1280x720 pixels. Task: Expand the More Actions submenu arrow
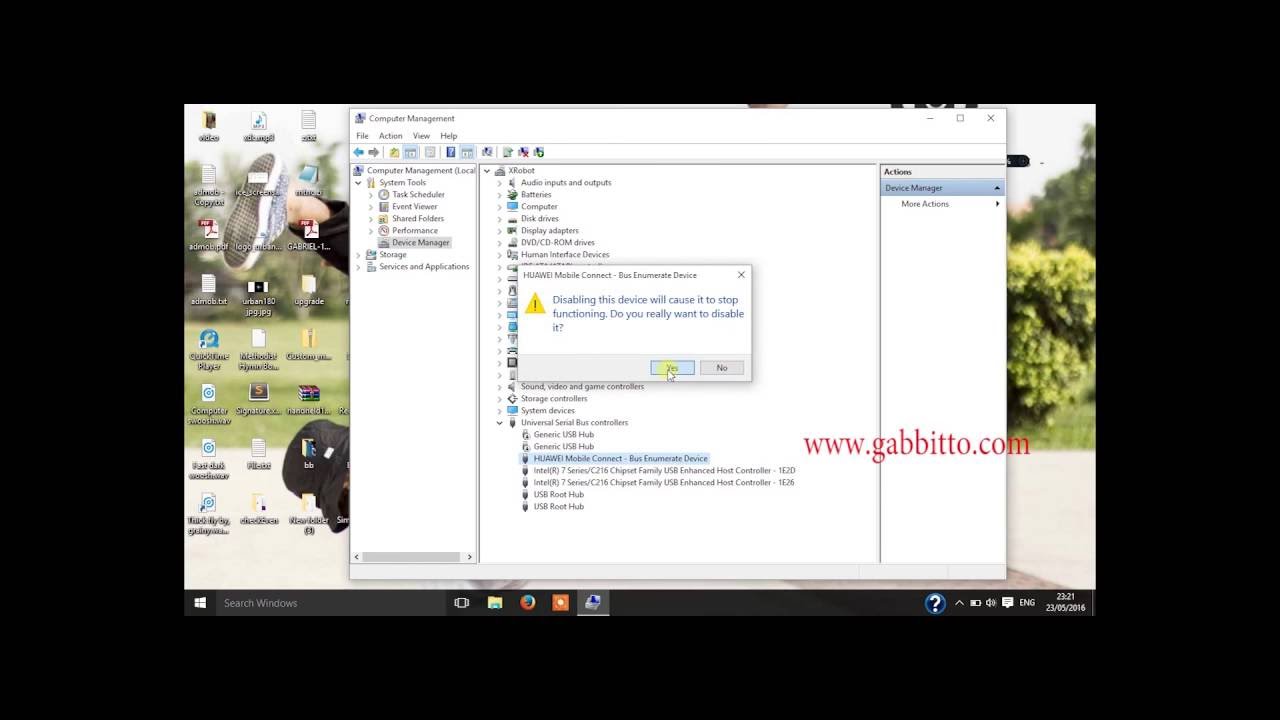tap(997, 204)
